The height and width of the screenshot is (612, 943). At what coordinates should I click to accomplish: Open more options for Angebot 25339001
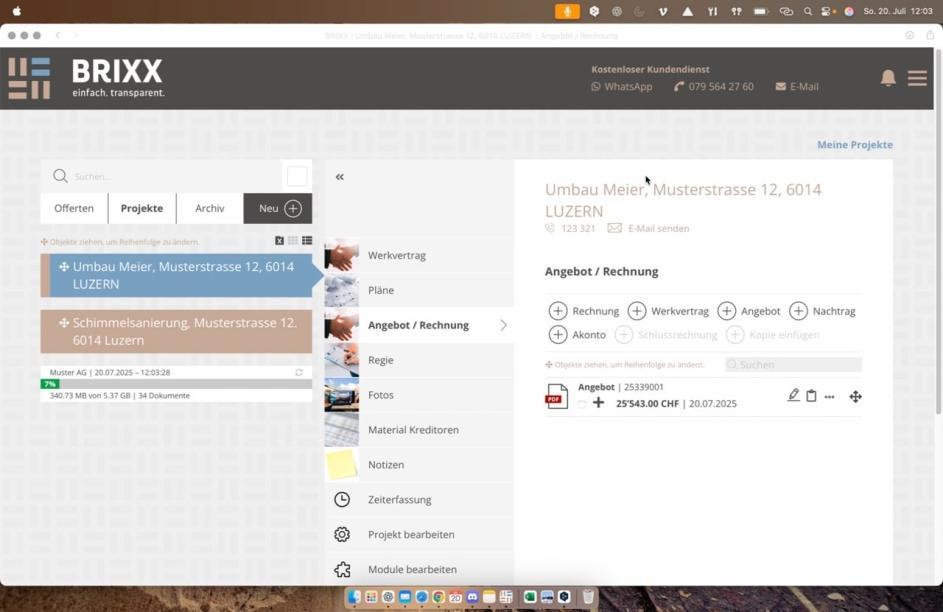[829, 397]
